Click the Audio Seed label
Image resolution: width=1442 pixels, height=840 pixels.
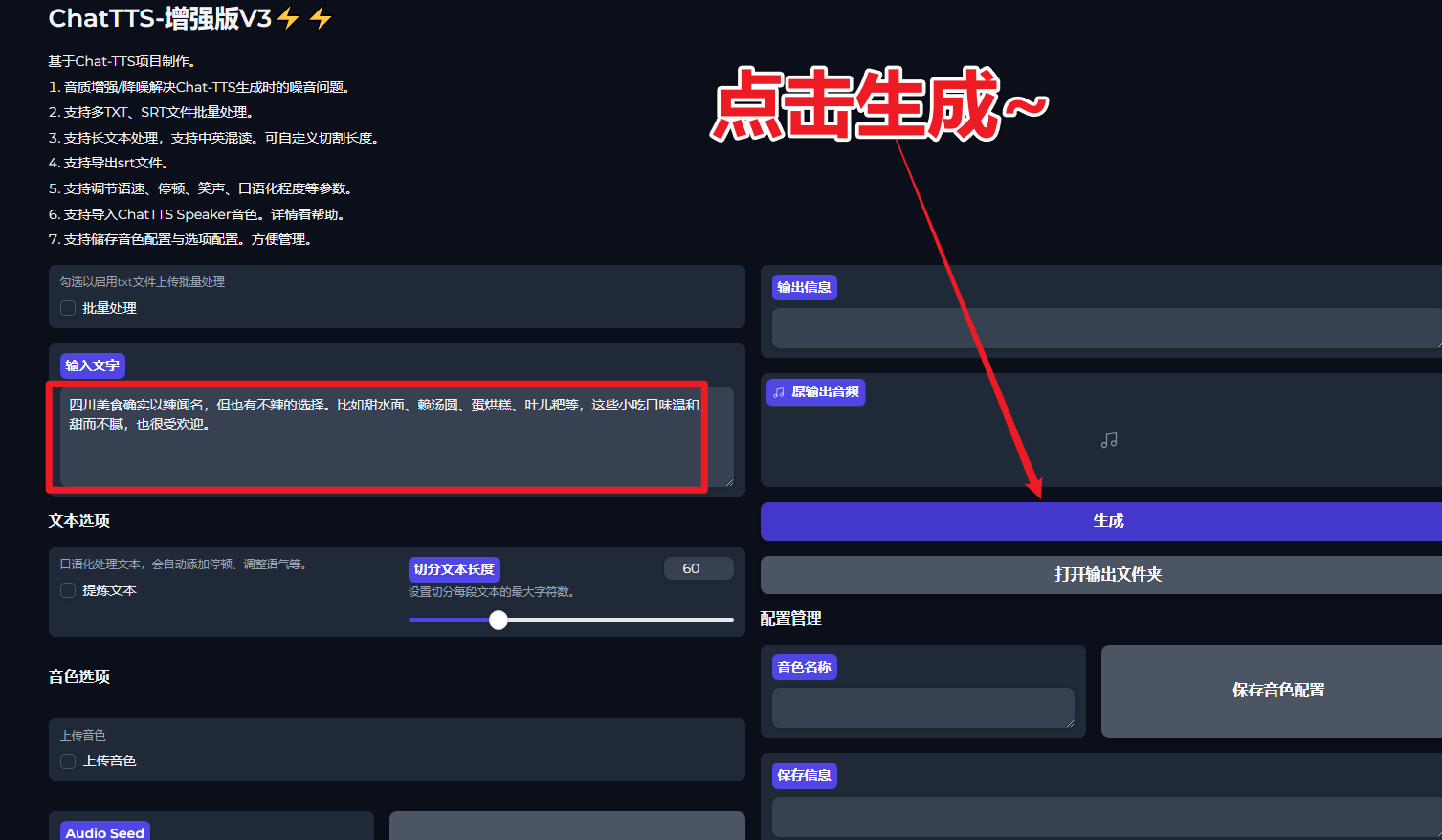click(x=105, y=832)
